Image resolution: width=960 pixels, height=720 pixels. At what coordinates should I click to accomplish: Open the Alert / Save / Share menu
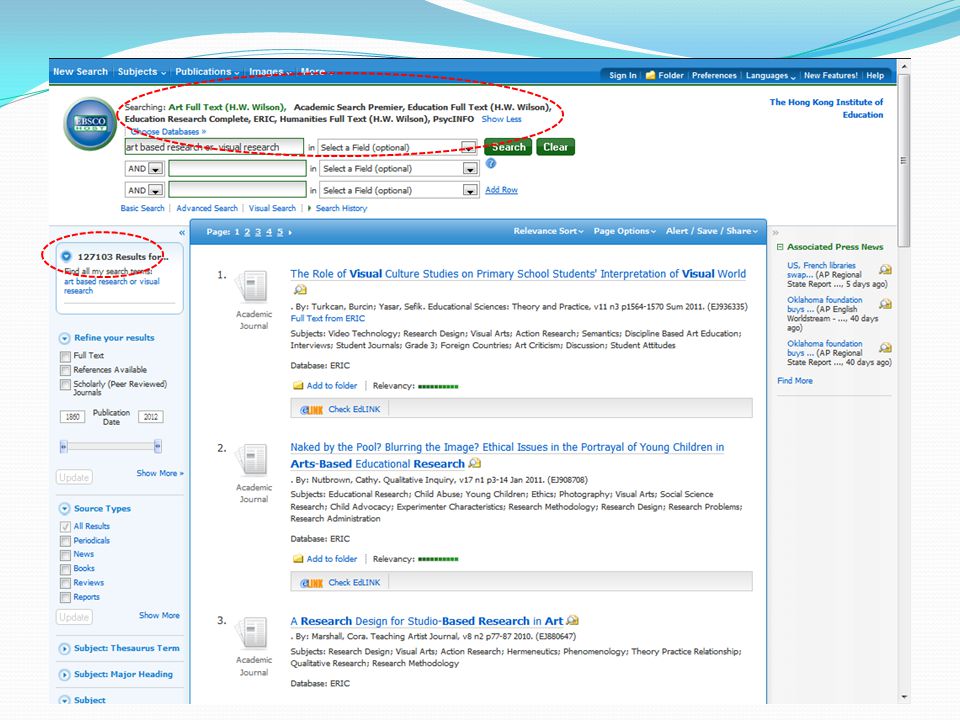click(x=712, y=231)
